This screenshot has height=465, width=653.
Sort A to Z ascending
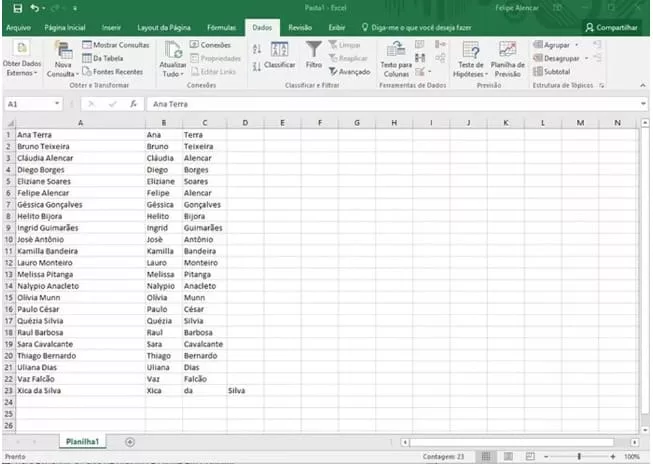pos(257,49)
